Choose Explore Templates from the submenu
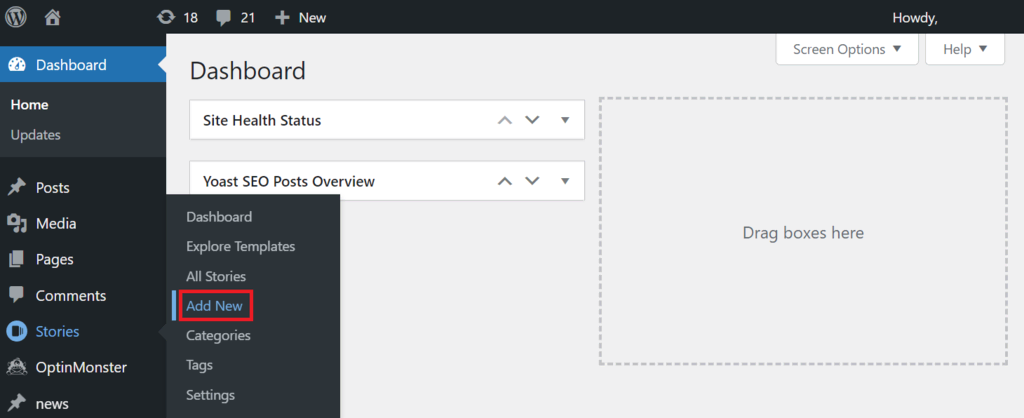This screenshot has height=418, width=1024. tap(240, 246)
